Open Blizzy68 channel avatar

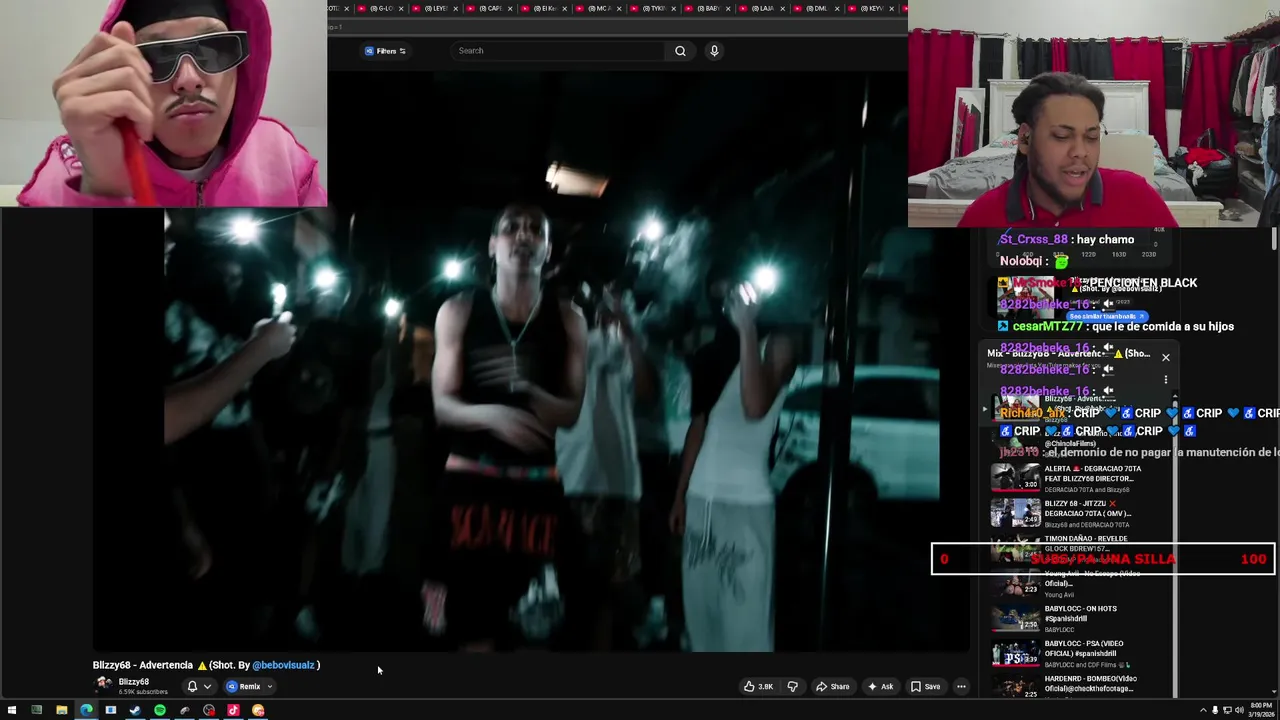click(103, 684)
